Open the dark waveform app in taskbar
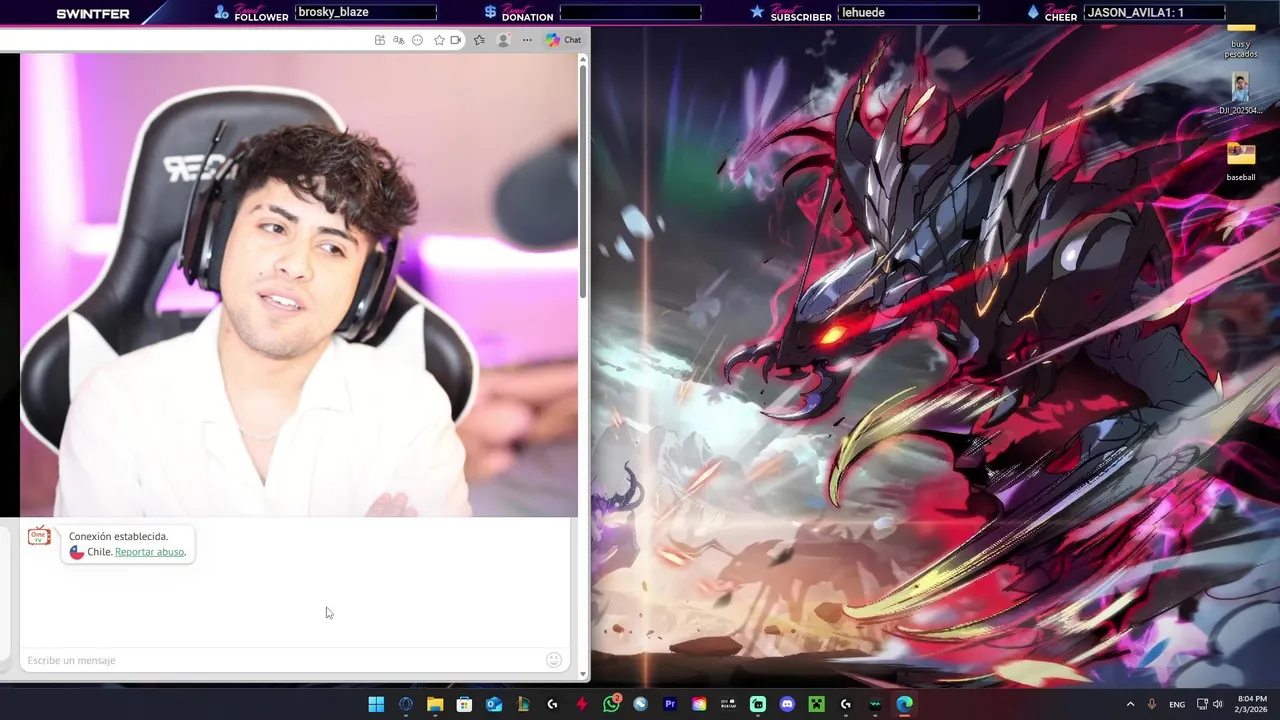The image size is (1280, 720). 875,704
